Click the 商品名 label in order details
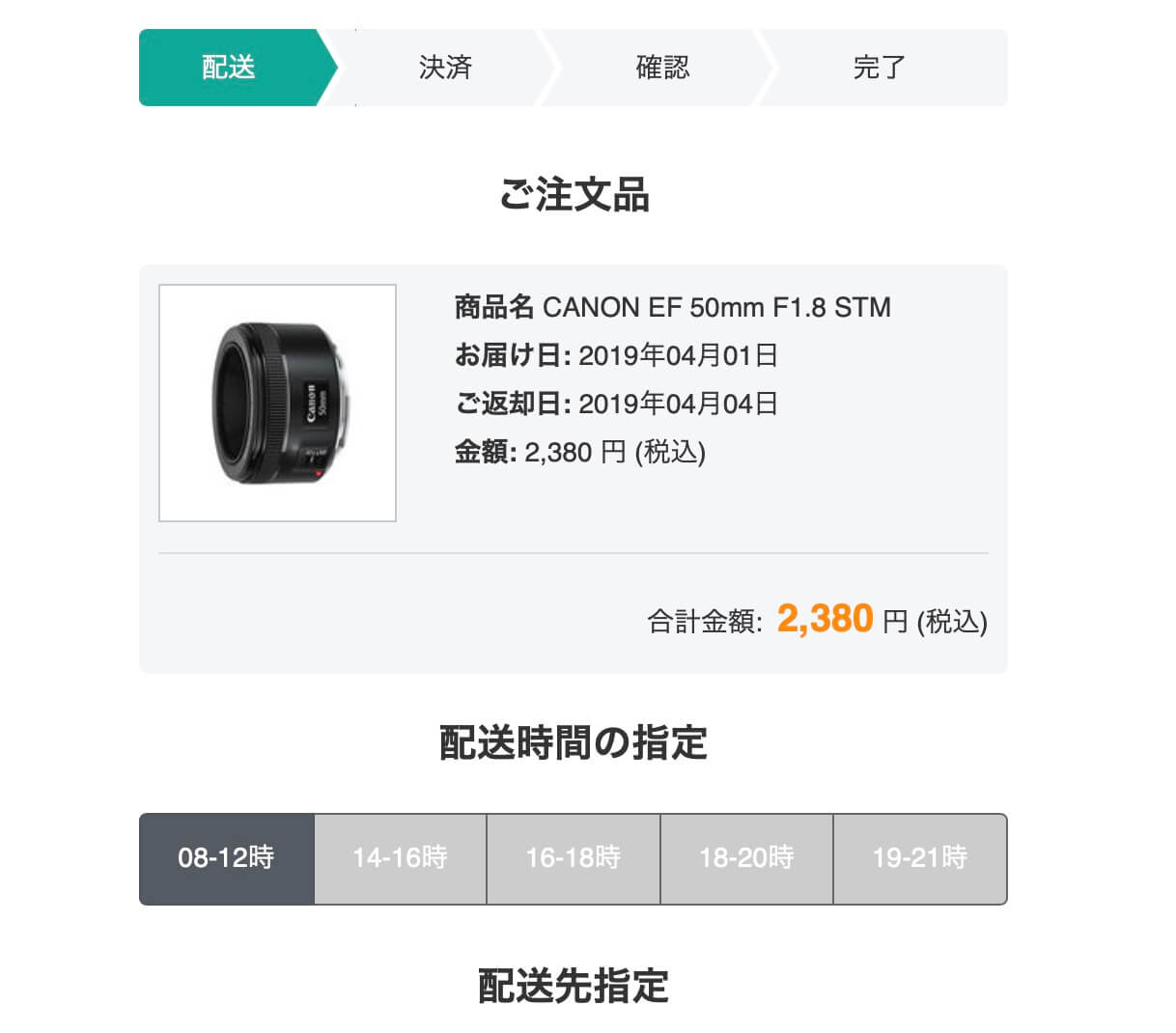1176x1033 pixels. click(493, 307)
